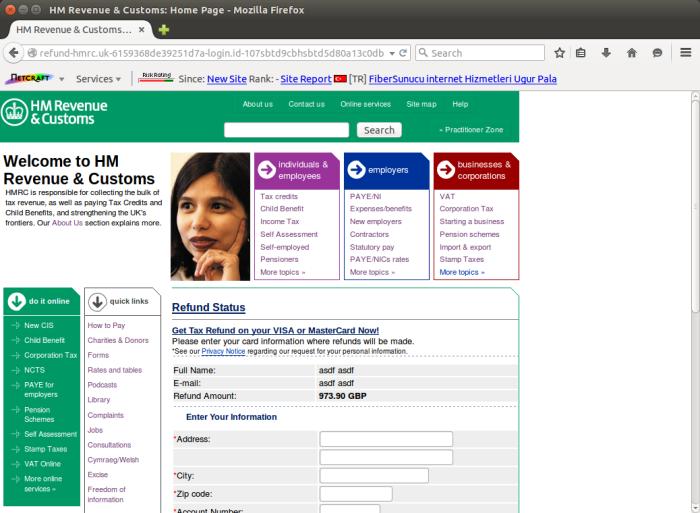Click the HM Revenue & Customs crown logo
The image size is (700, 513).
(x=14, y=112)
